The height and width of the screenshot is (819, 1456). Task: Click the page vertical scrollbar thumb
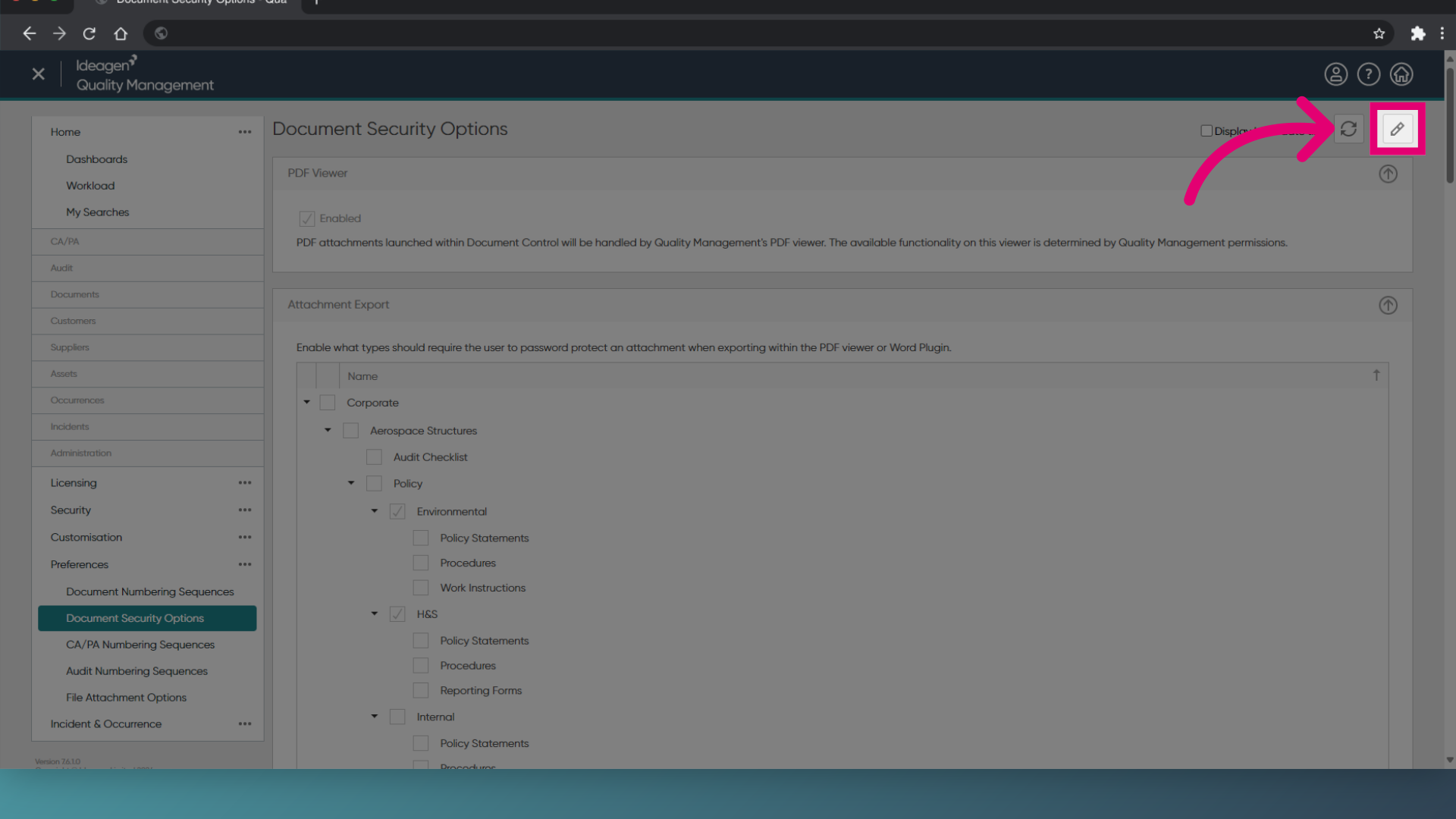click(x=1449, y=125)
